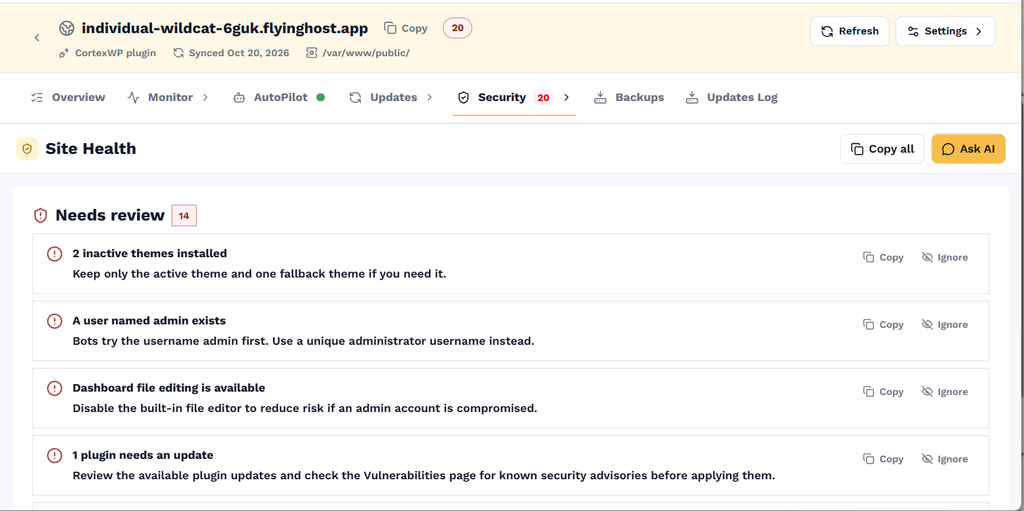The width and height of the screenshot is (1024, 511).
Task: Click the Site Health shield icon
Action: [x=27, y=149]
